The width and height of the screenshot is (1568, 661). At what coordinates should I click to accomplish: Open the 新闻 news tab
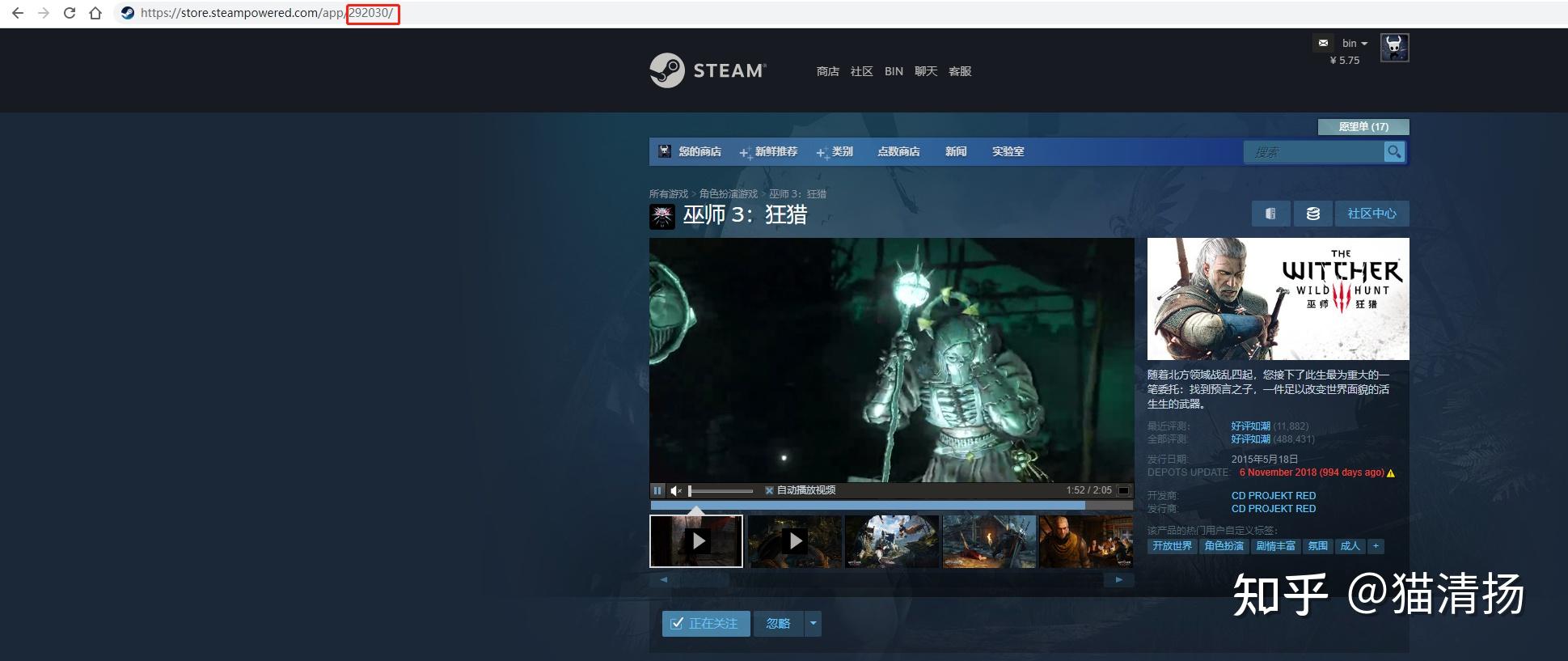(x=956, y=151)
